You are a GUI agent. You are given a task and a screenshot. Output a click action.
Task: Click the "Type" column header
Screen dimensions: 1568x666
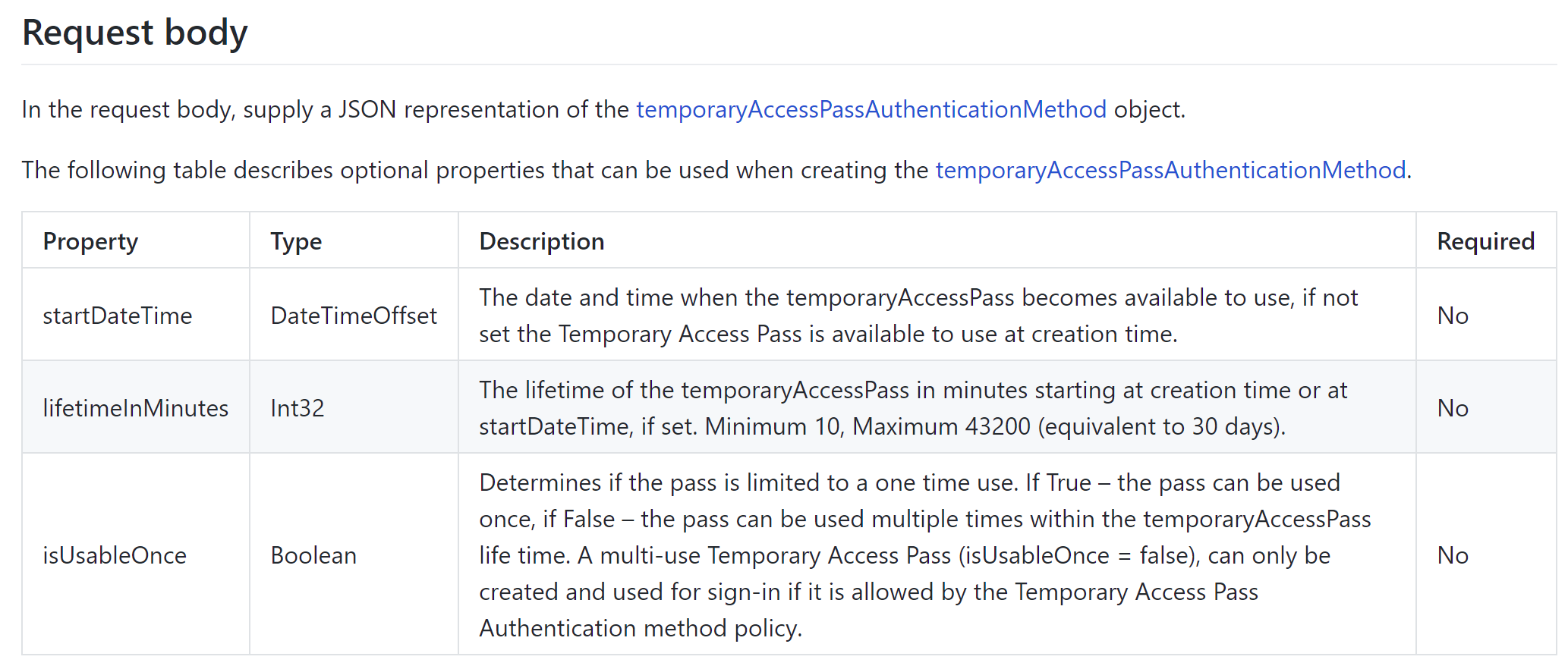pos(296,241)
